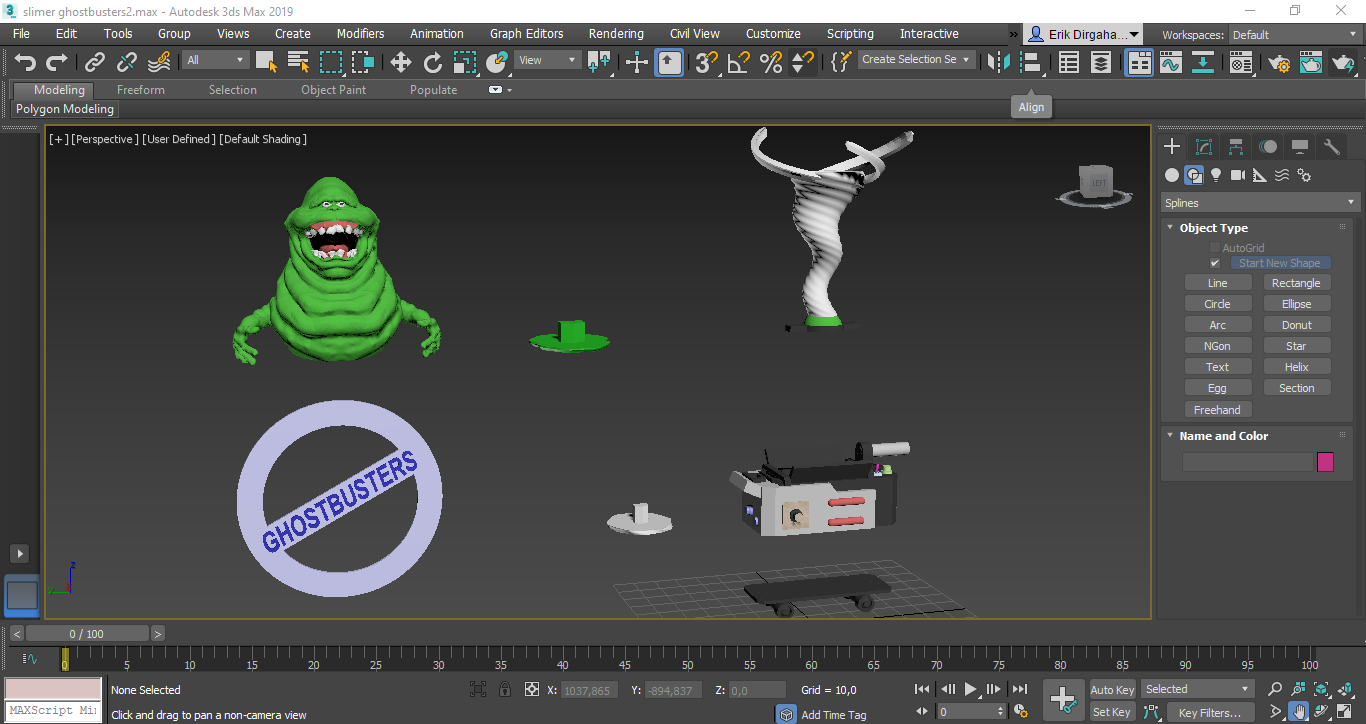Select Lights category in Create panel
The width and height of the screenshot is (1366, 724).
click(1216, 175)
